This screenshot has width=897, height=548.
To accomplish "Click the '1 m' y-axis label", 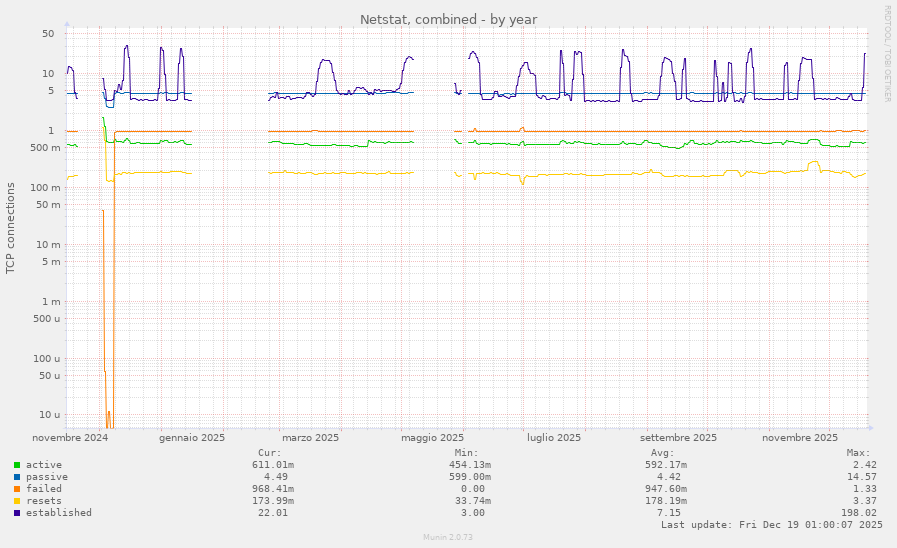I will 51,301.
